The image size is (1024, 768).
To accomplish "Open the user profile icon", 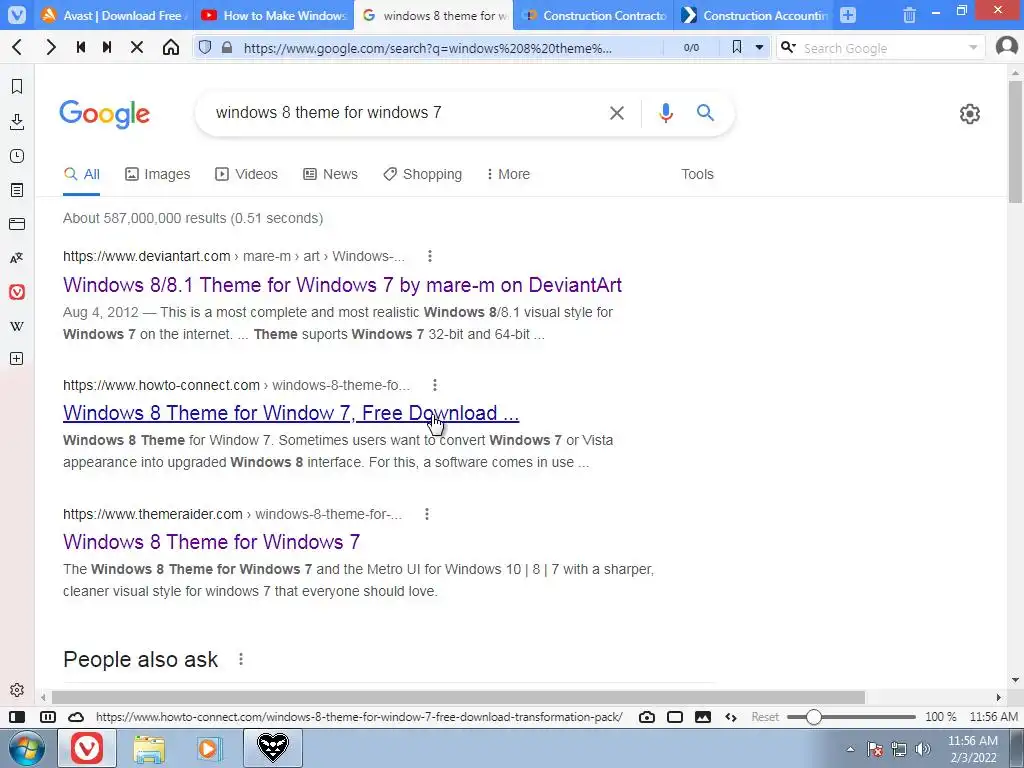I will [1006, 47].
